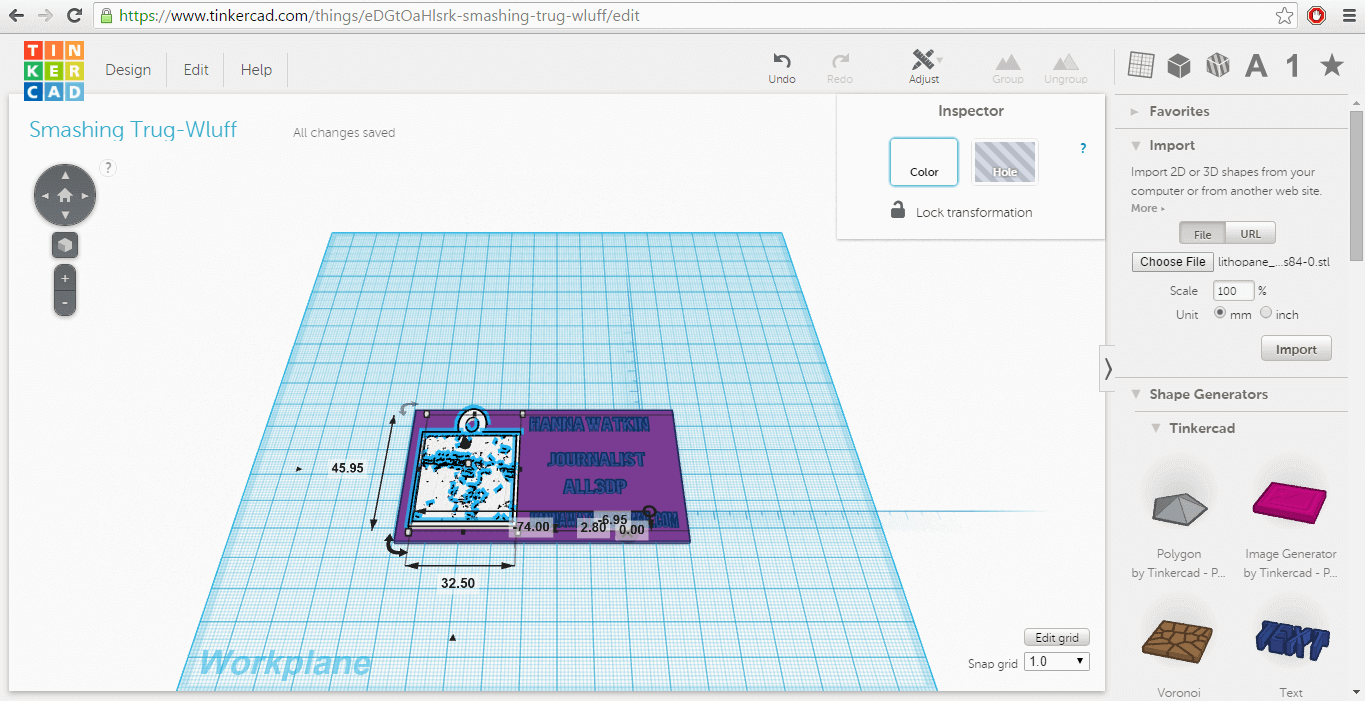The width and height of the screenshot is (1365, 701).
Task: Select the mm unit radio button
Action: pos(1220,313)
